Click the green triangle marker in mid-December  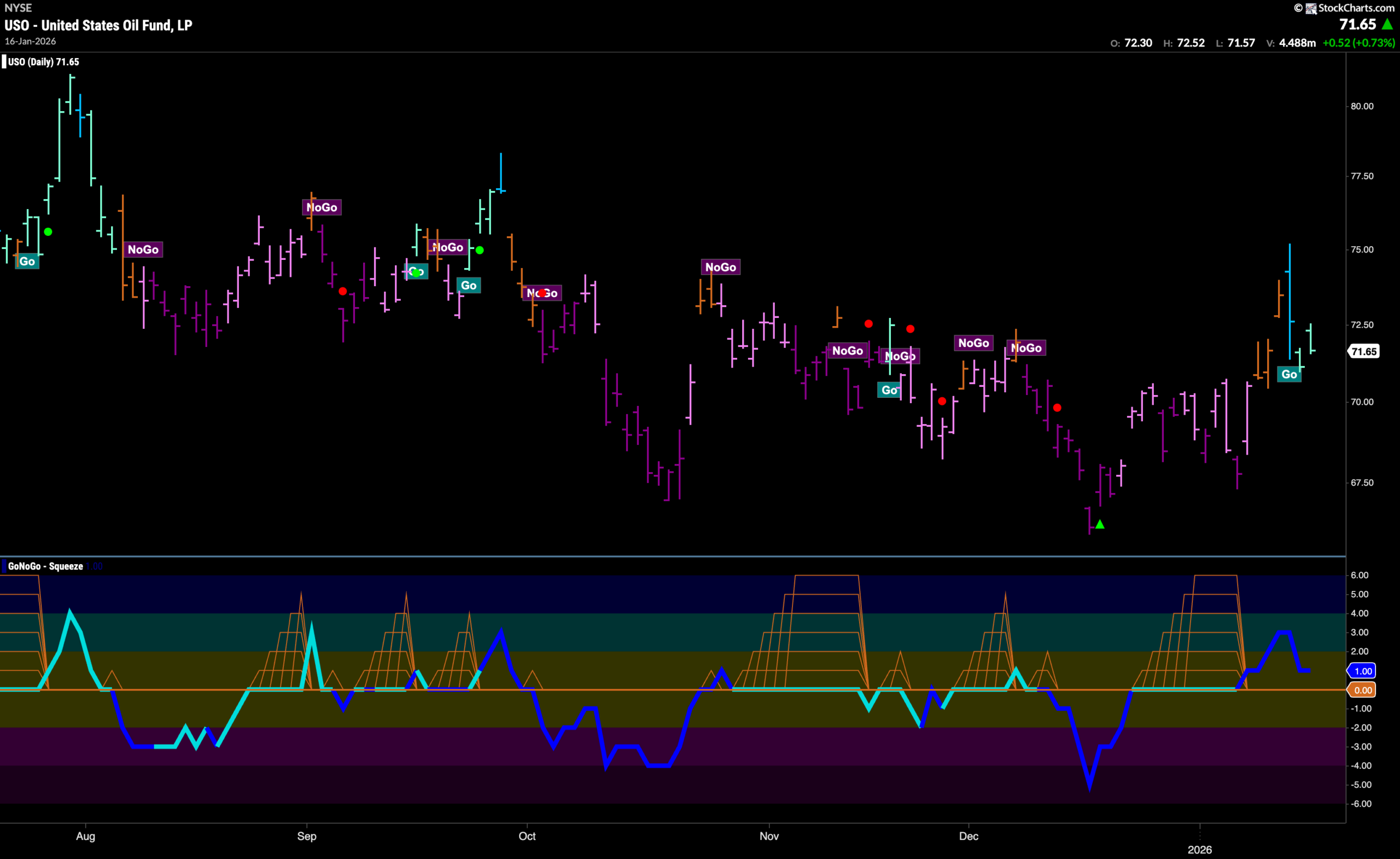tap(1100, 524)
